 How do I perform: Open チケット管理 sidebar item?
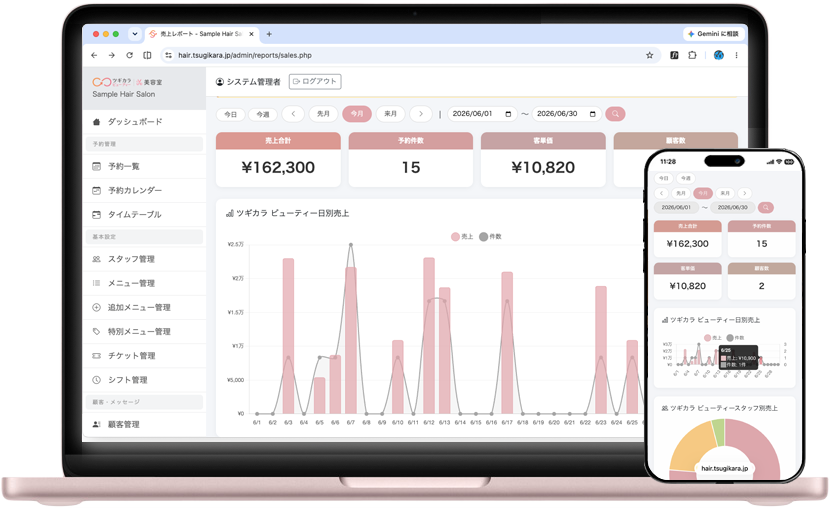click(x=144, y=356)
